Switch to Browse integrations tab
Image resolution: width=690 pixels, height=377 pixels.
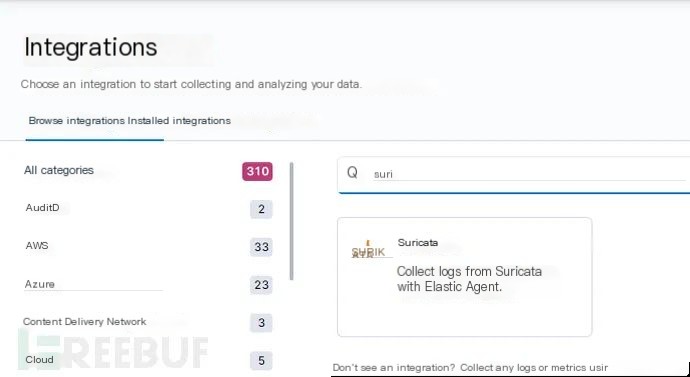pos(77,121)
